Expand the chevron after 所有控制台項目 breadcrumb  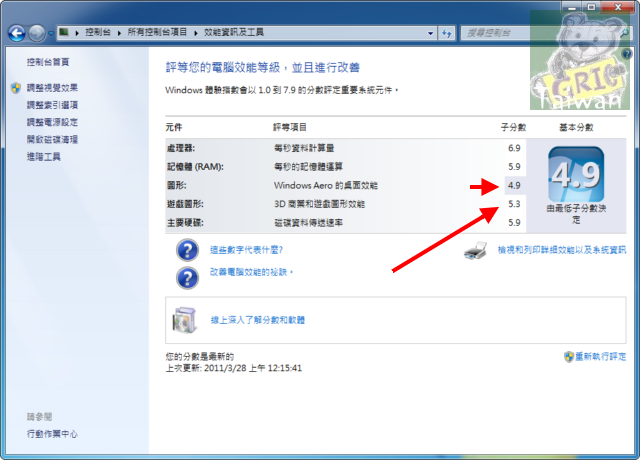click(x=196, y=33)
